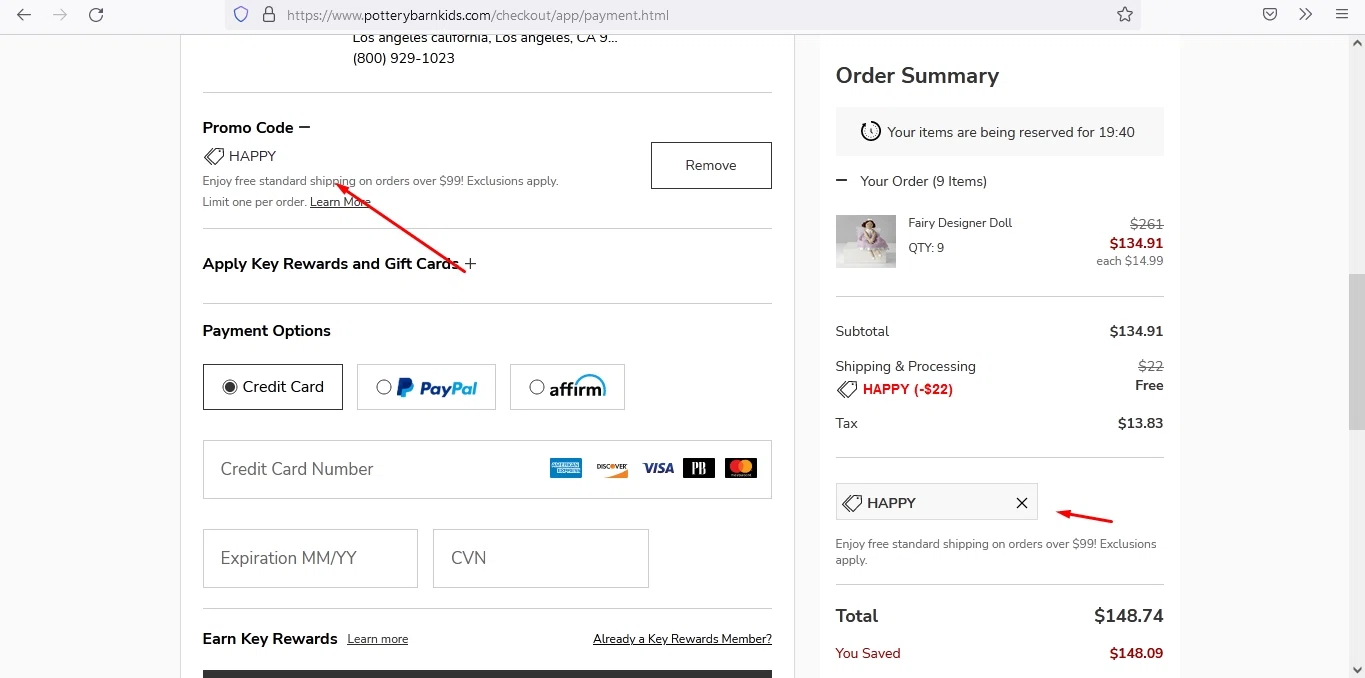Click the Discover card icon
This screenshot has height=678, width=1365.
tap(612, 468)
